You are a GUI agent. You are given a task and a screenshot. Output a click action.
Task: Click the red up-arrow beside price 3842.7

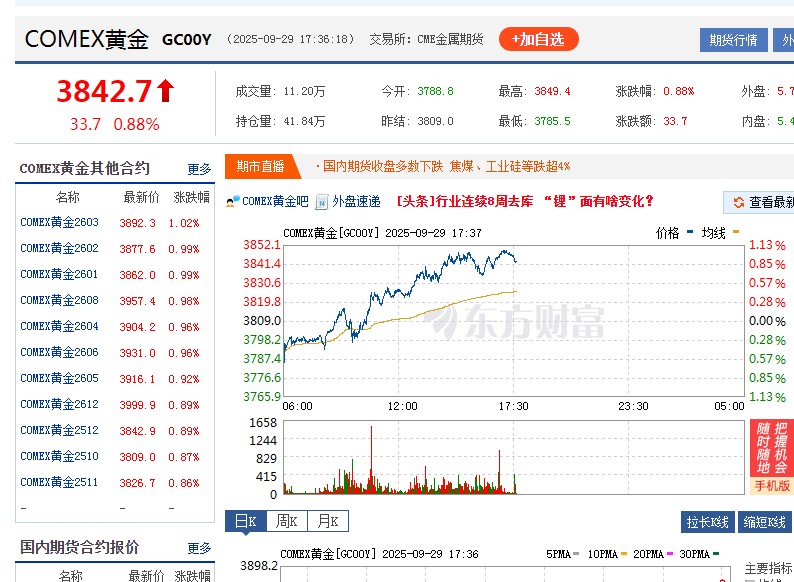(165, 92)
